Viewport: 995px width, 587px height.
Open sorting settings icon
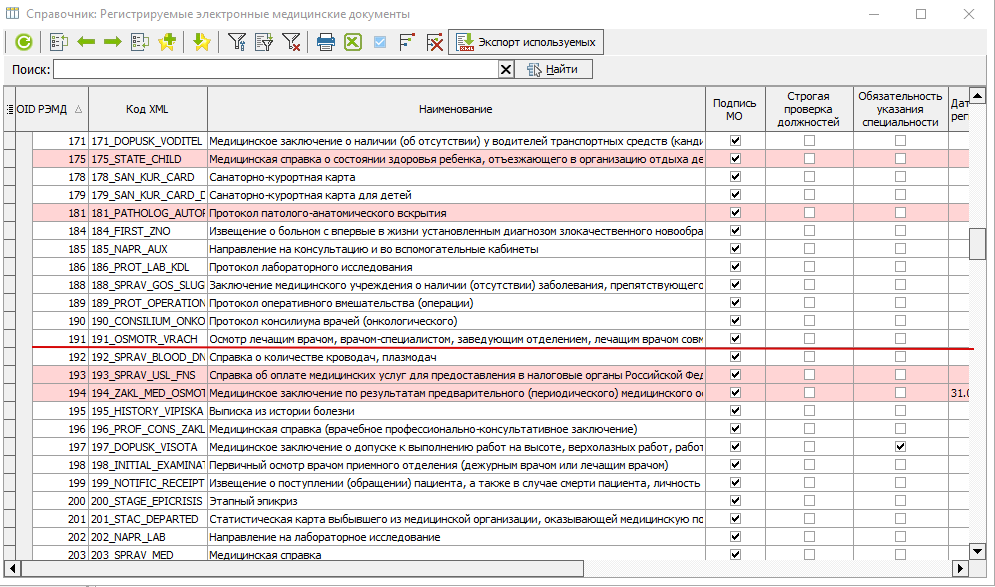tap(407, 43)
